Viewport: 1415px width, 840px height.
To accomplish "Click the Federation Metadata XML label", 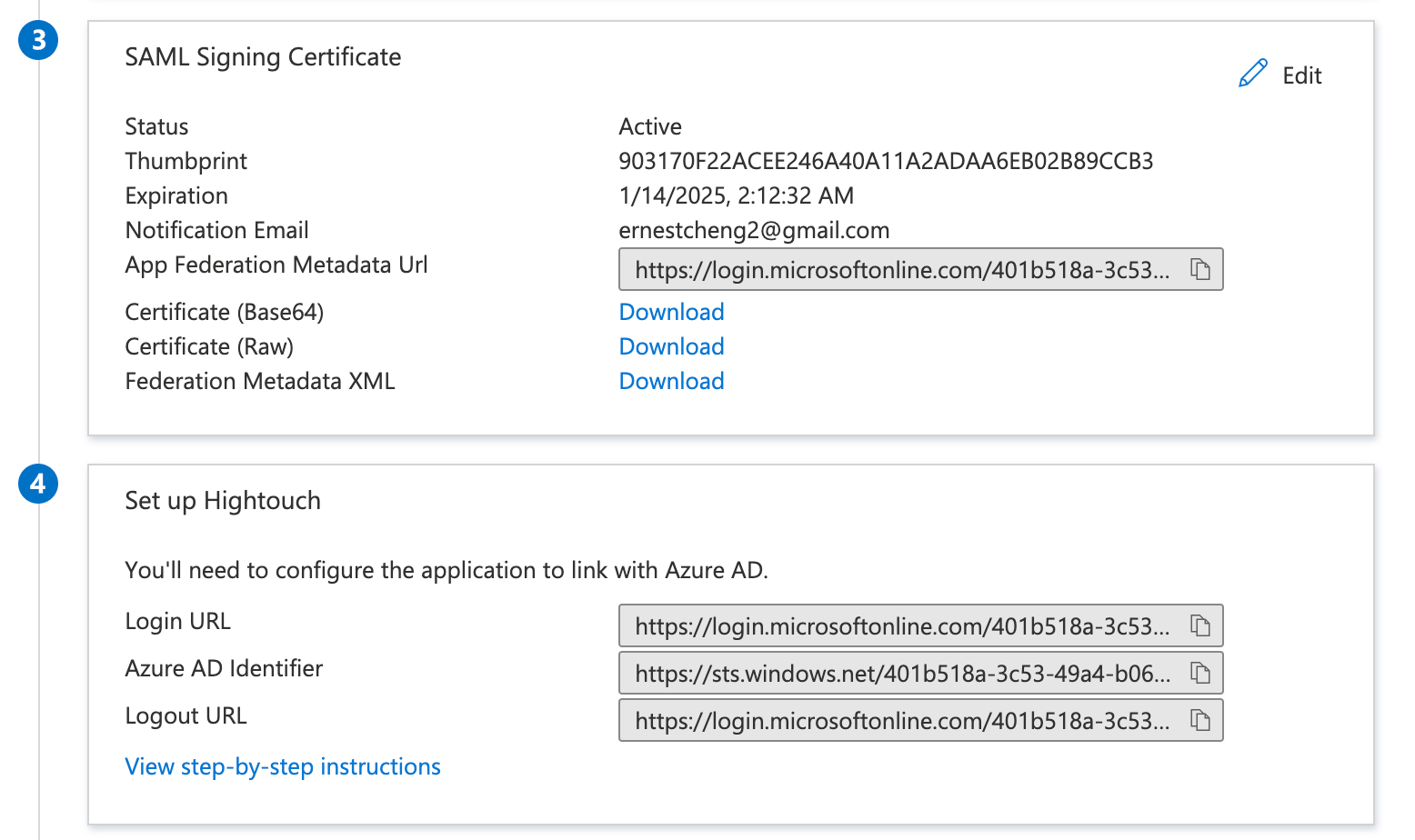I will point(260,381).
